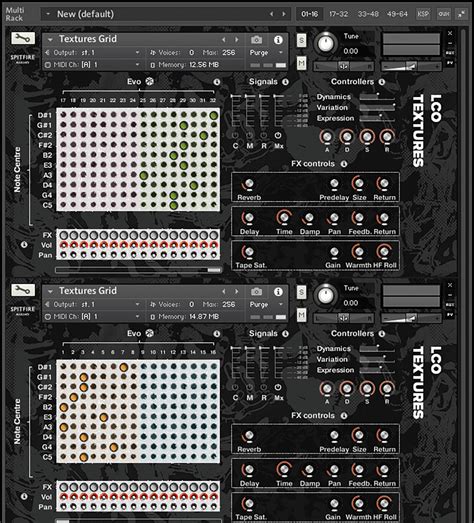The image size is (474, 523).
Task: Select next multi arrow next to New (default)
Action: [x=284, y=14]
